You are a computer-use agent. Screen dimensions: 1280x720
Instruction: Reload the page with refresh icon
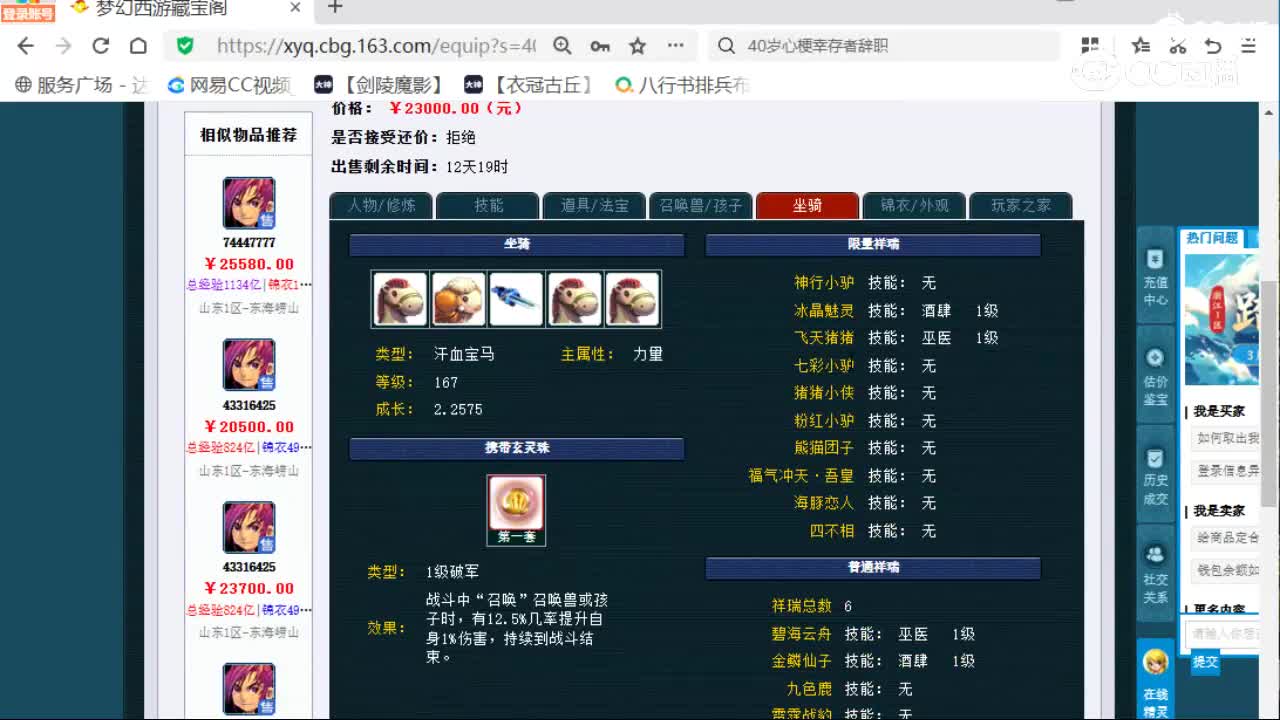point(101,46)
